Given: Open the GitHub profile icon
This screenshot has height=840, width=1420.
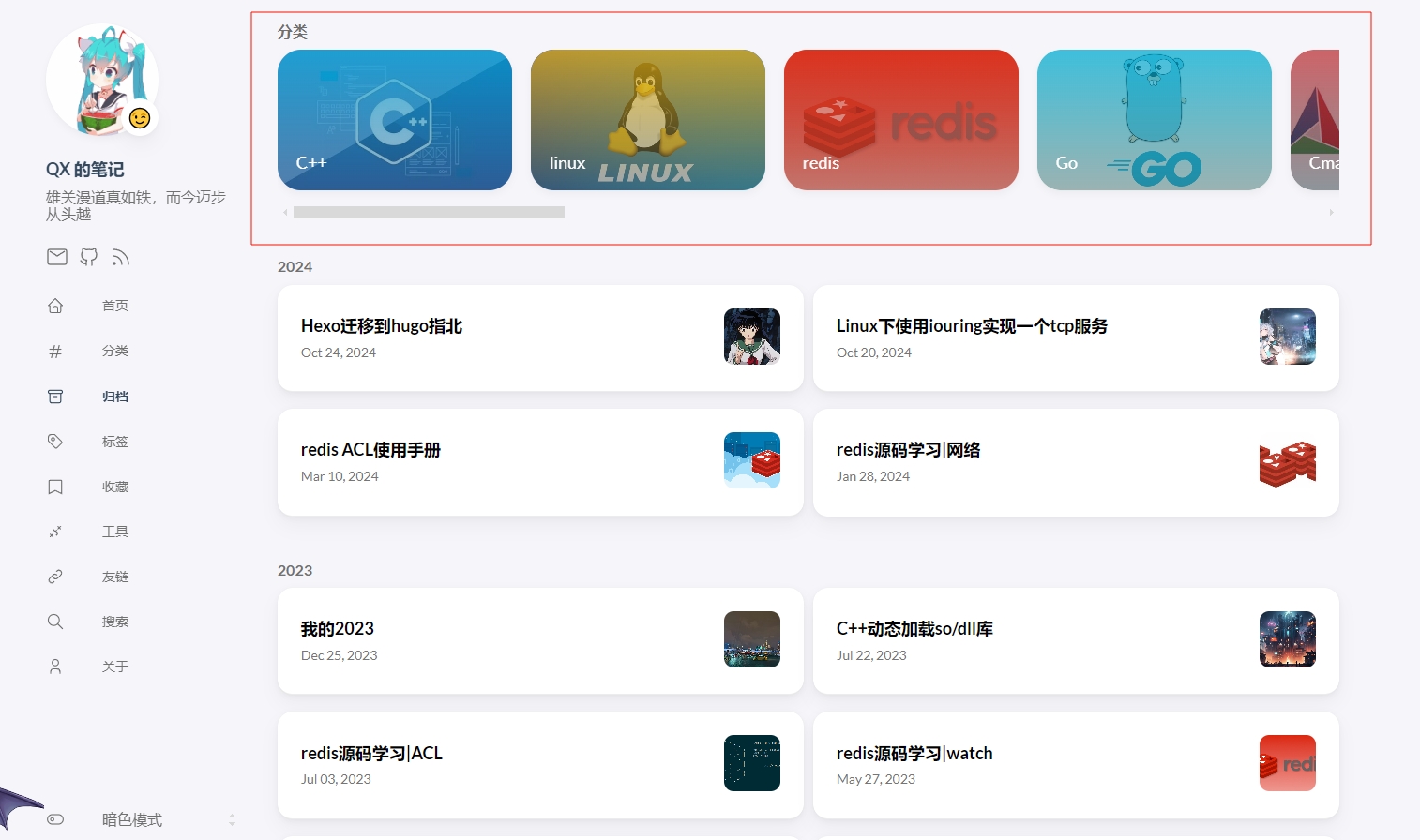Looking at the screenshot, I should tap(89, 257).
